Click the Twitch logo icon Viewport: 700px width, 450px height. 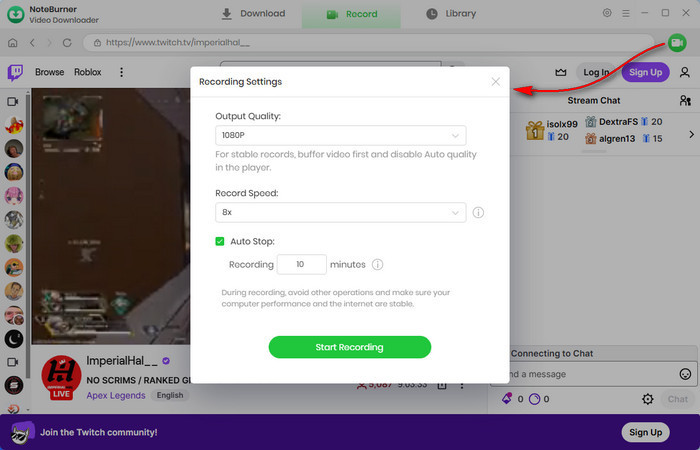(15, 72)
